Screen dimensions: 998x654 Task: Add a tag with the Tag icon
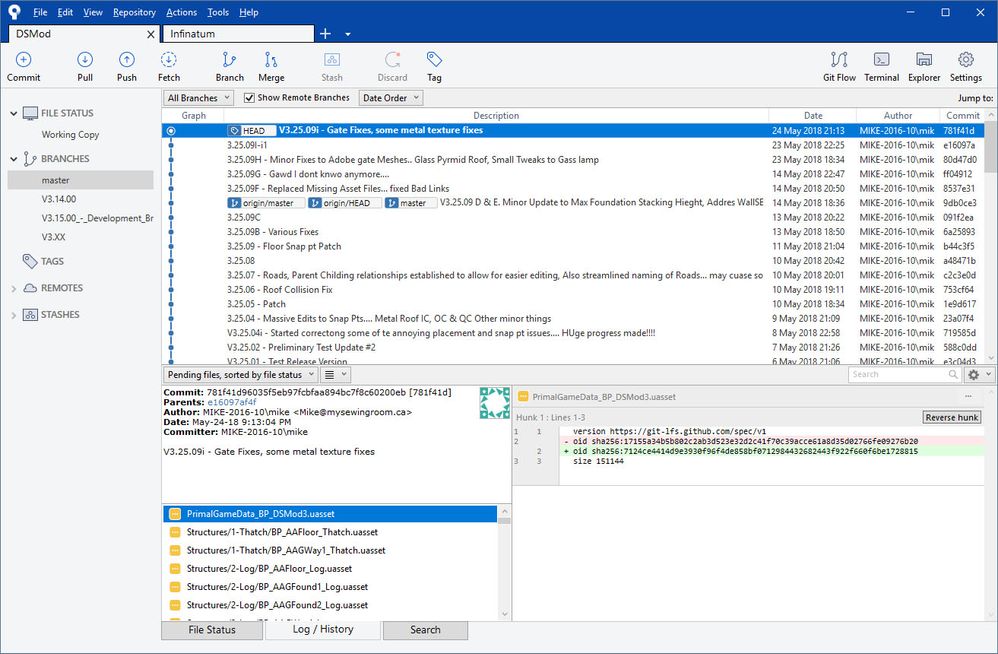434,66
